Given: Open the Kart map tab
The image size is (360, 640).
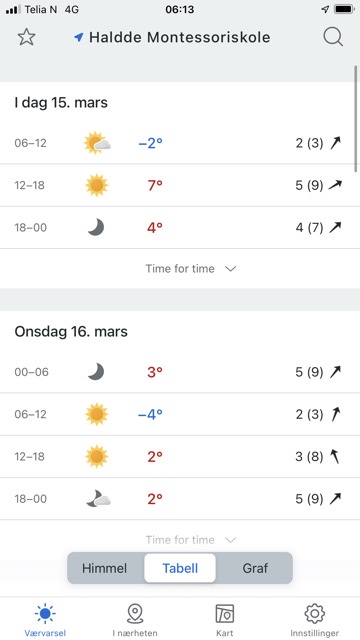Looking at the screenshot, I should coord(224,620).
